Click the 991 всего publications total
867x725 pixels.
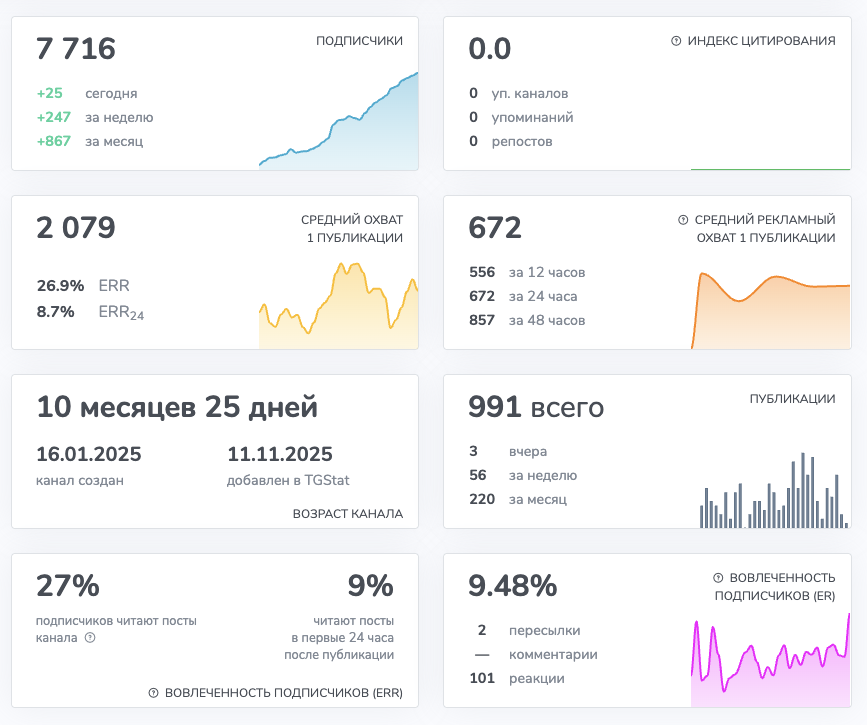pos(536,407)
